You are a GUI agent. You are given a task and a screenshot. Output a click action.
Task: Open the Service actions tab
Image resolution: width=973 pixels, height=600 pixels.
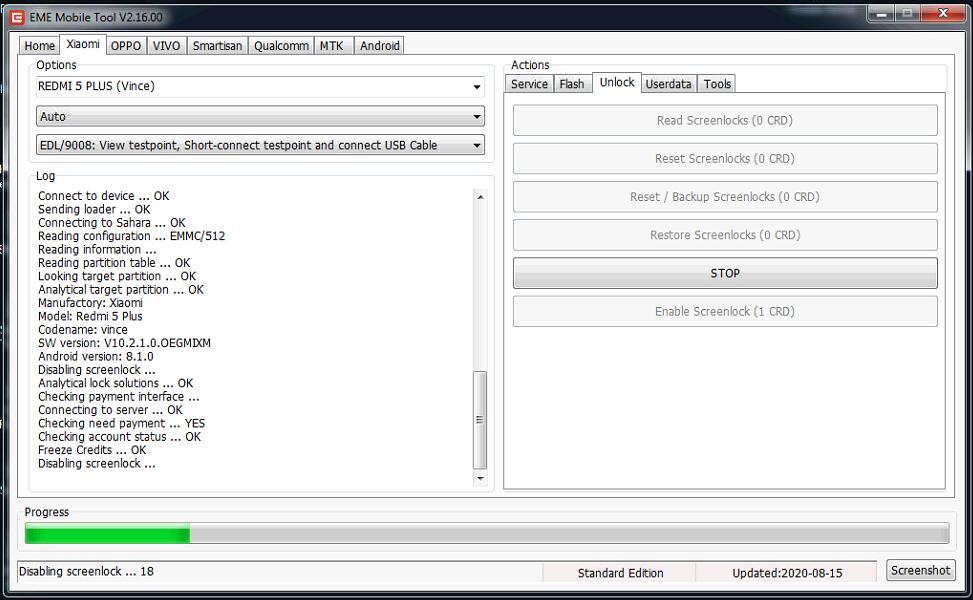[x=529, y=84]
